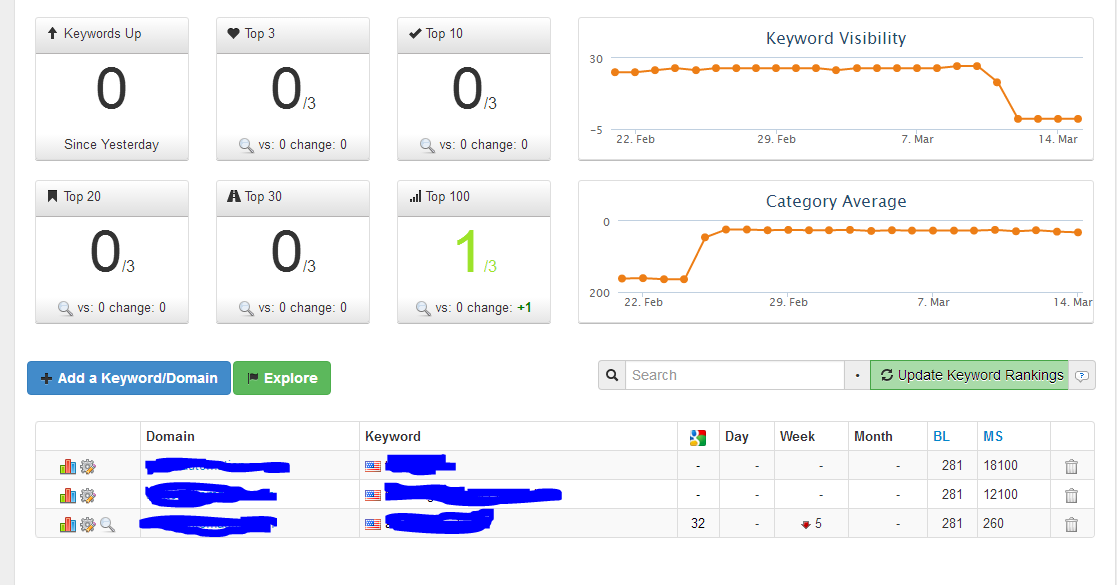Click magnifier icon in third keyword row
Image resolution: width=1117 pixels, height=585 pixels.
[108, 525]
